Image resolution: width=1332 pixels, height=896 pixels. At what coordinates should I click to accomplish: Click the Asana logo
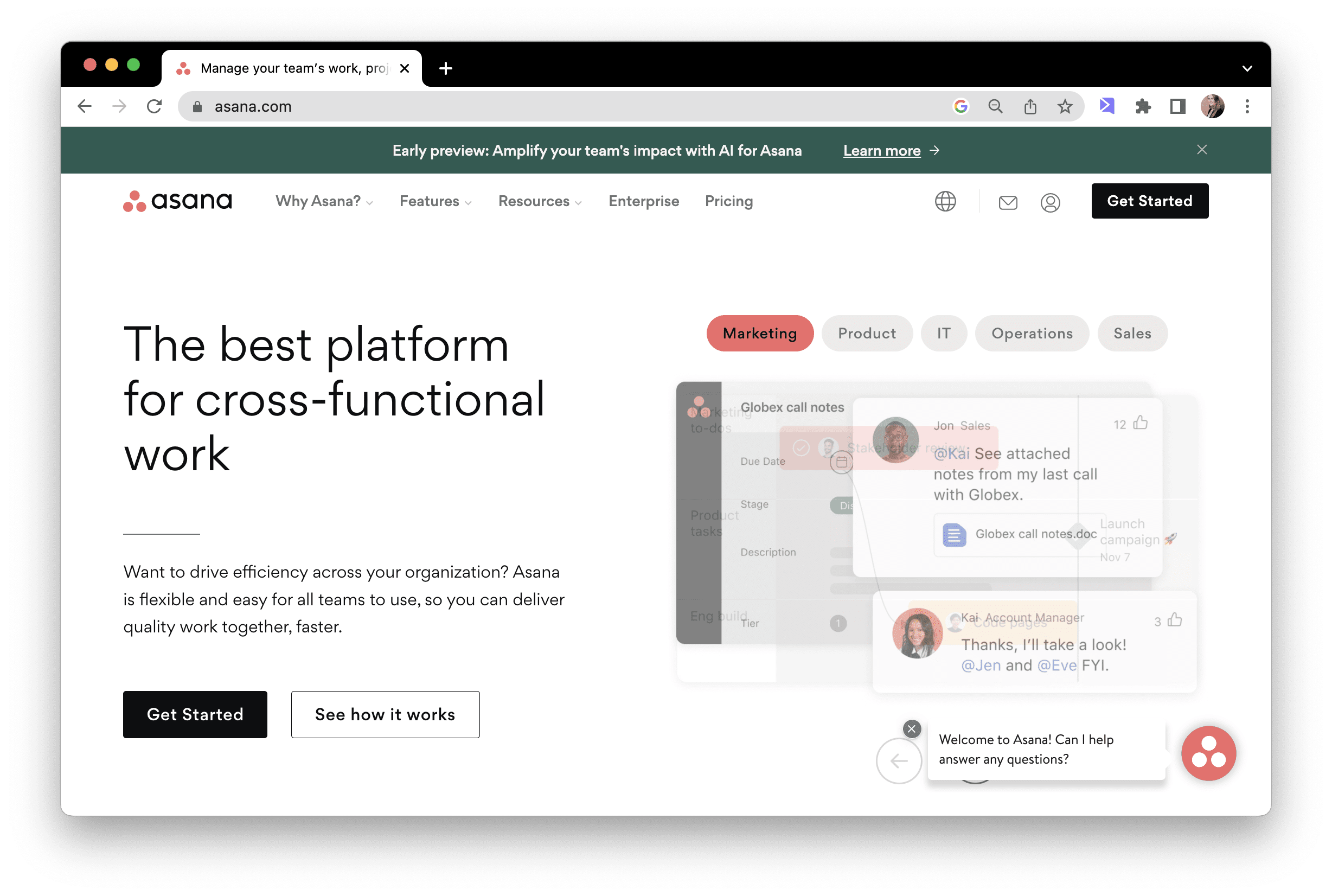pos(178,201)
